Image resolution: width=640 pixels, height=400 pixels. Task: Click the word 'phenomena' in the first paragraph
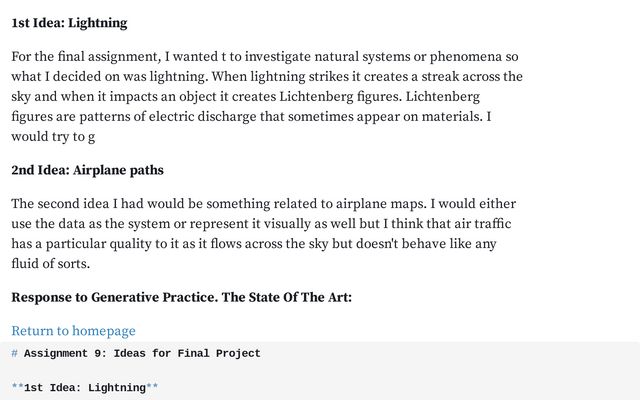point(465,56)
